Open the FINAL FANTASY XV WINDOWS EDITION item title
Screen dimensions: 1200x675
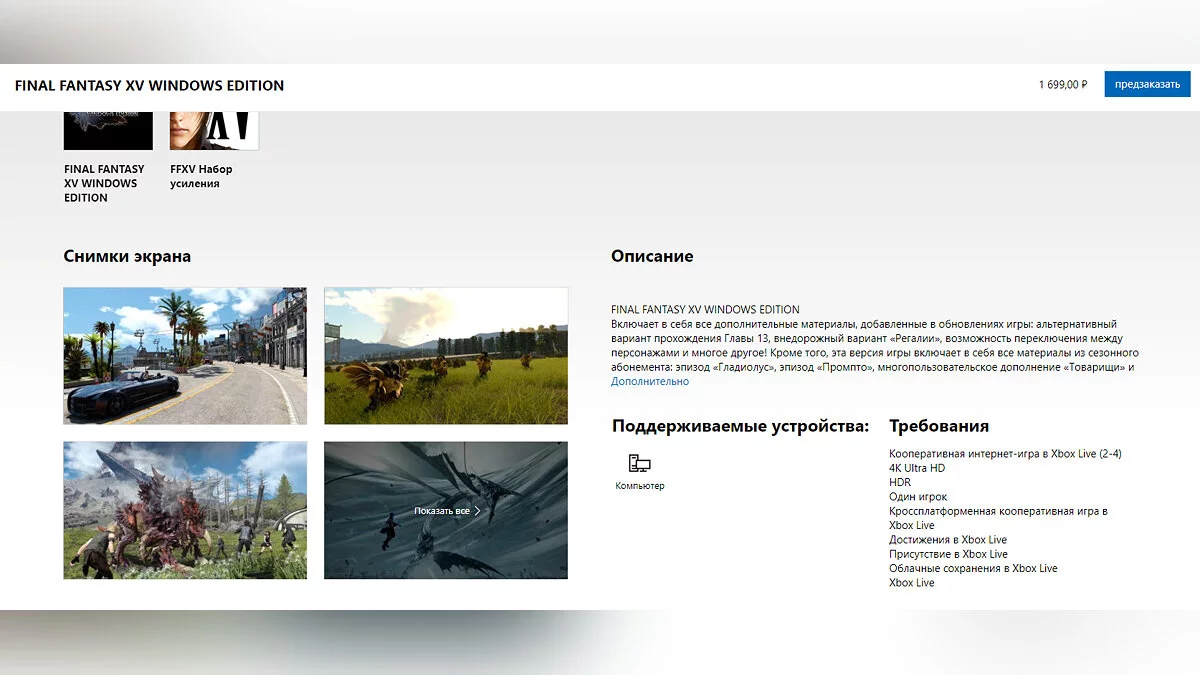coord(104,183)
